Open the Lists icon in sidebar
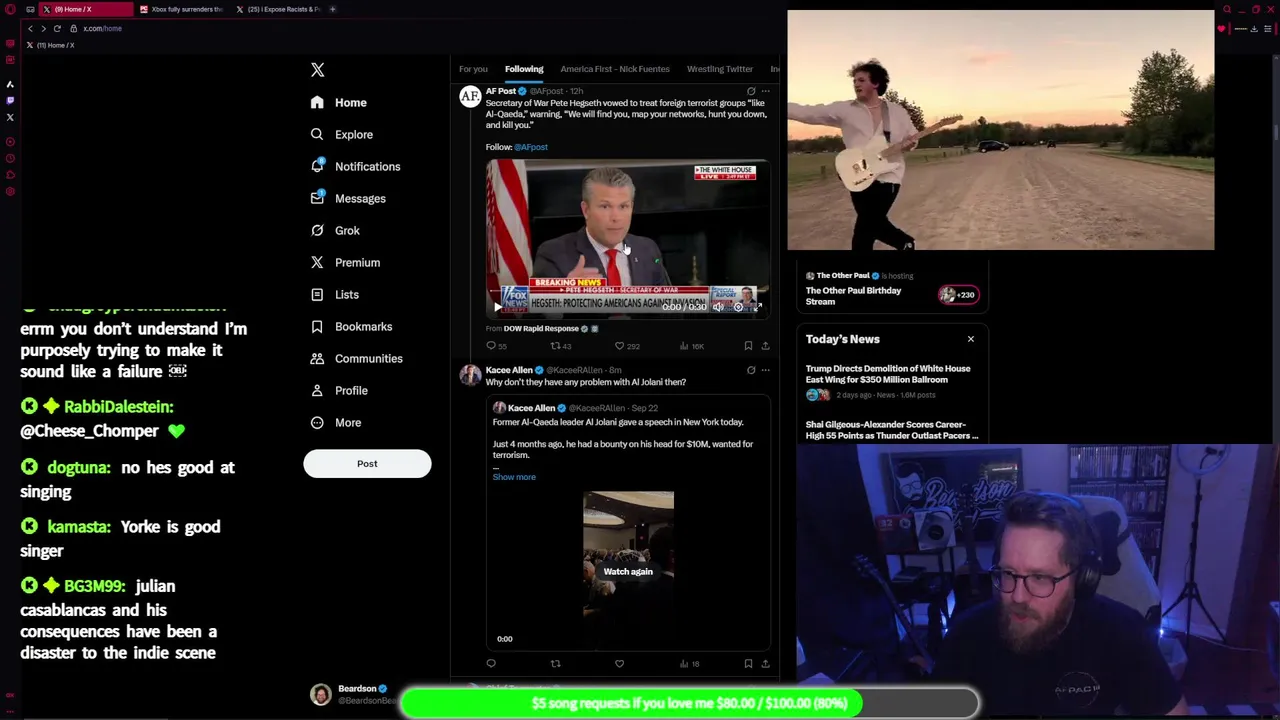This screenshot has width=1280, height=720. 317,294
